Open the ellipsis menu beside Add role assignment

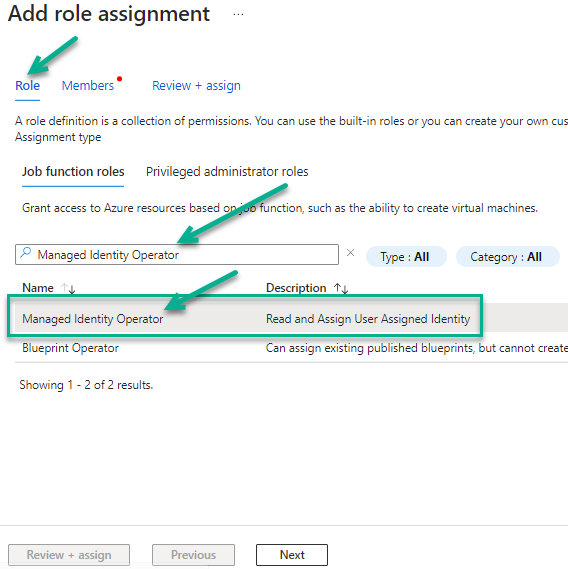tap(238, 15)
